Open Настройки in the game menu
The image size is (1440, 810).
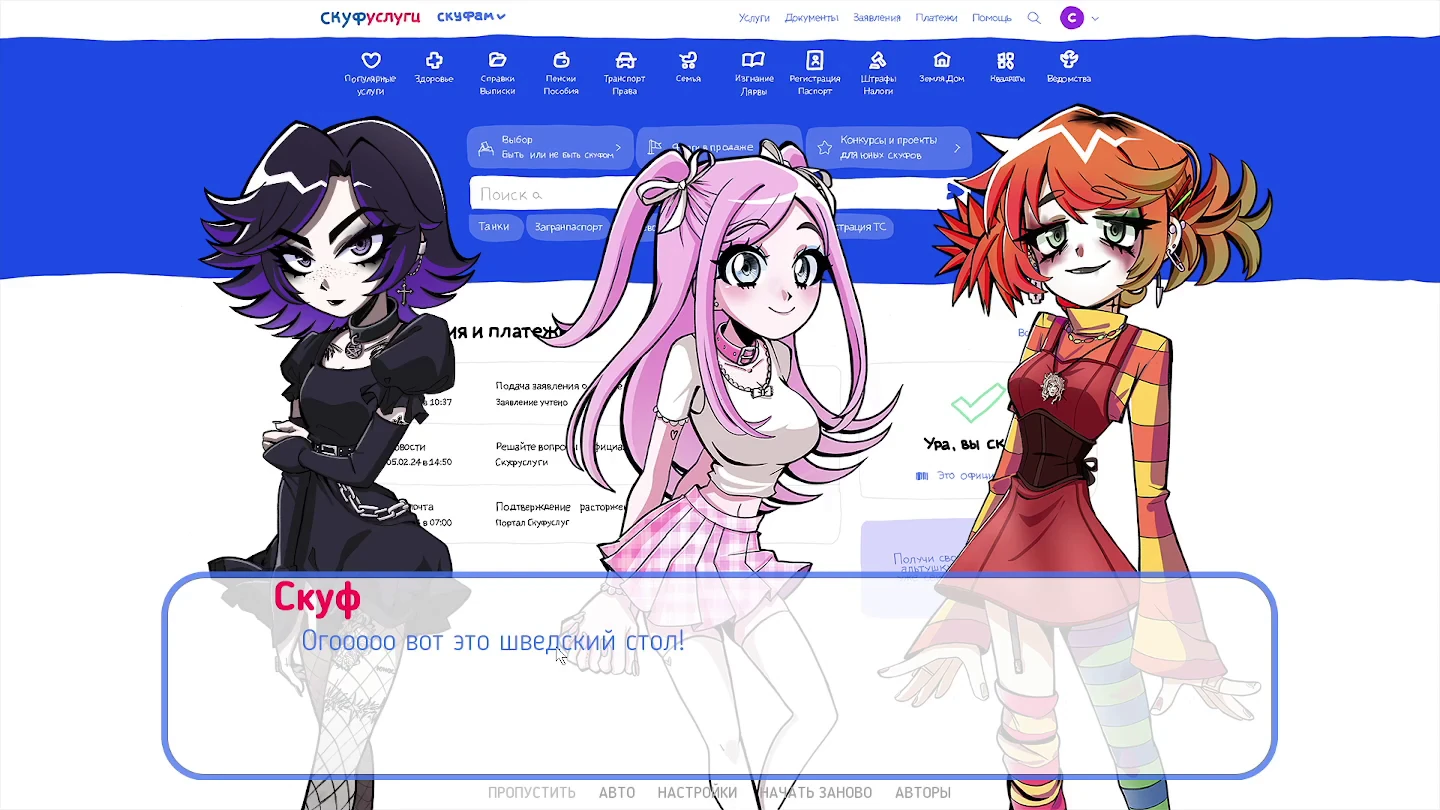(697, 793)
